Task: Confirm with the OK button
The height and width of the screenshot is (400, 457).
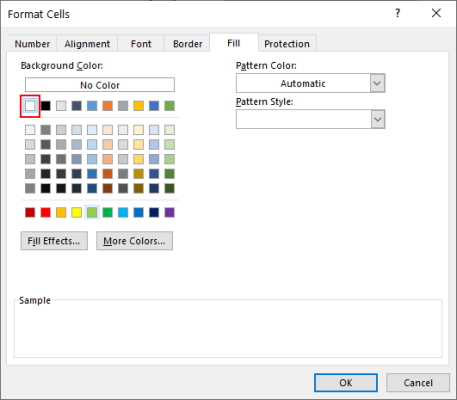Action: point(346,383)
